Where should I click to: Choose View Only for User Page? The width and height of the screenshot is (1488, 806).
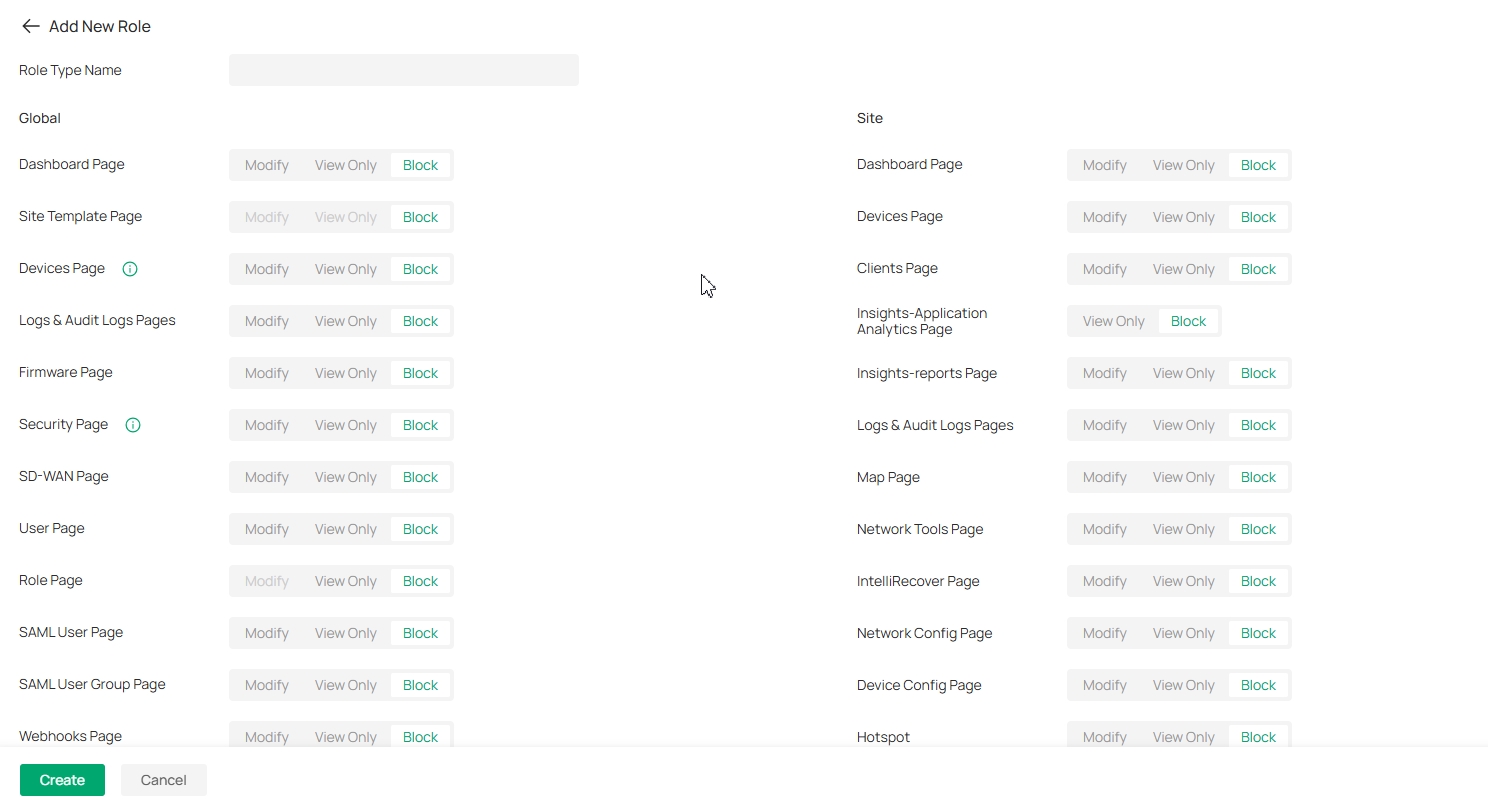pos(345,529)
